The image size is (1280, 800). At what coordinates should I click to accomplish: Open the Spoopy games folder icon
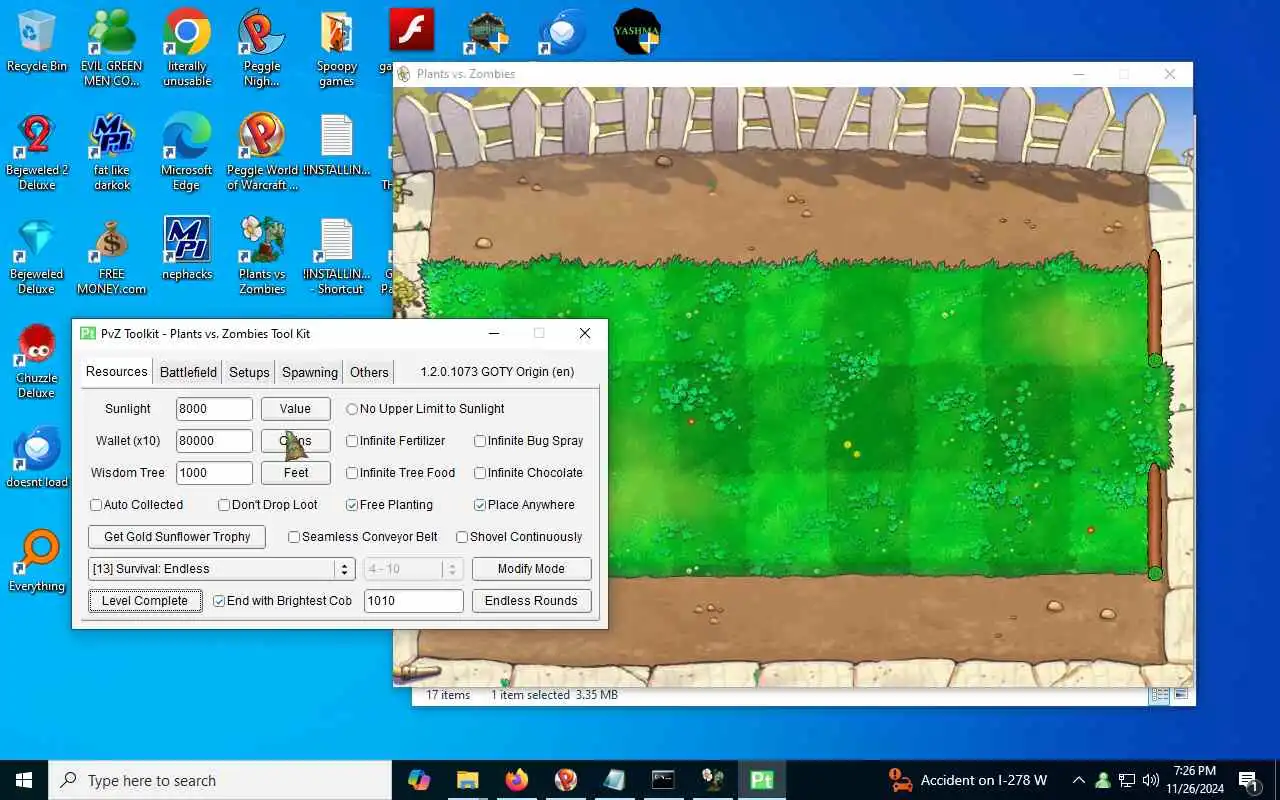click(337, 47)
